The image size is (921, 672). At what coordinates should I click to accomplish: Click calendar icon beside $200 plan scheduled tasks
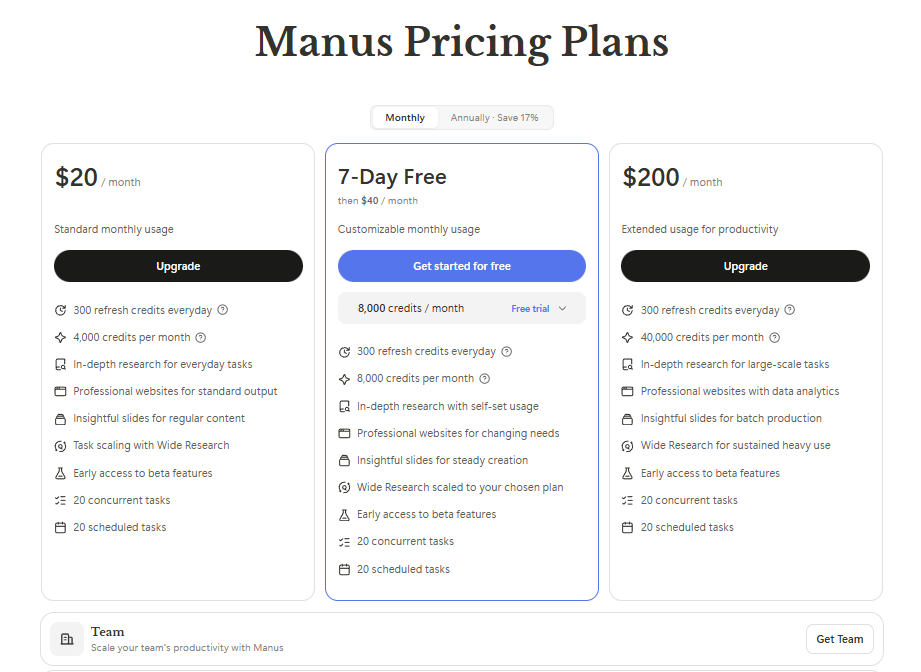[628, 527]
